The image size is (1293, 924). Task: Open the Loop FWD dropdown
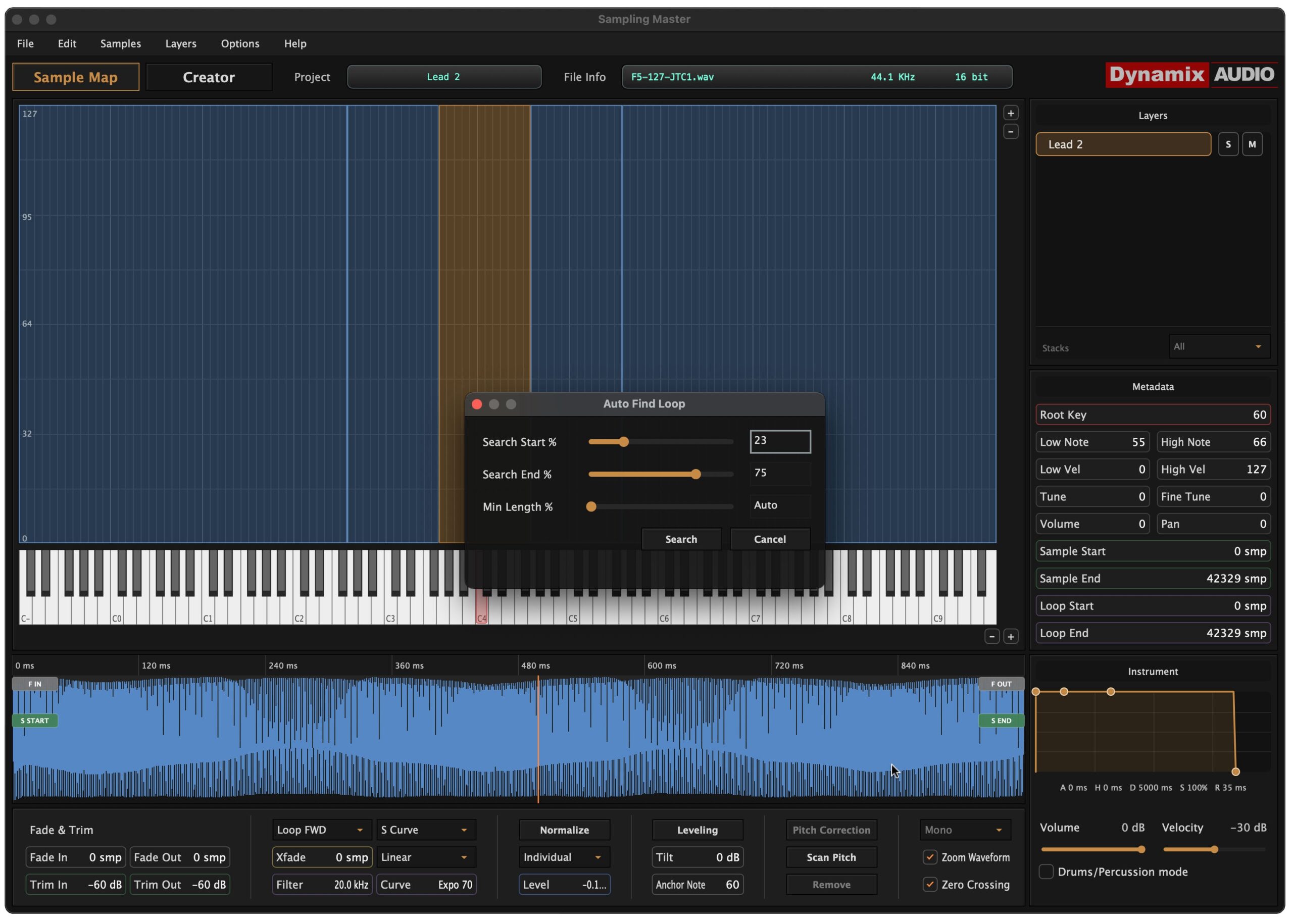click(321, 830)
